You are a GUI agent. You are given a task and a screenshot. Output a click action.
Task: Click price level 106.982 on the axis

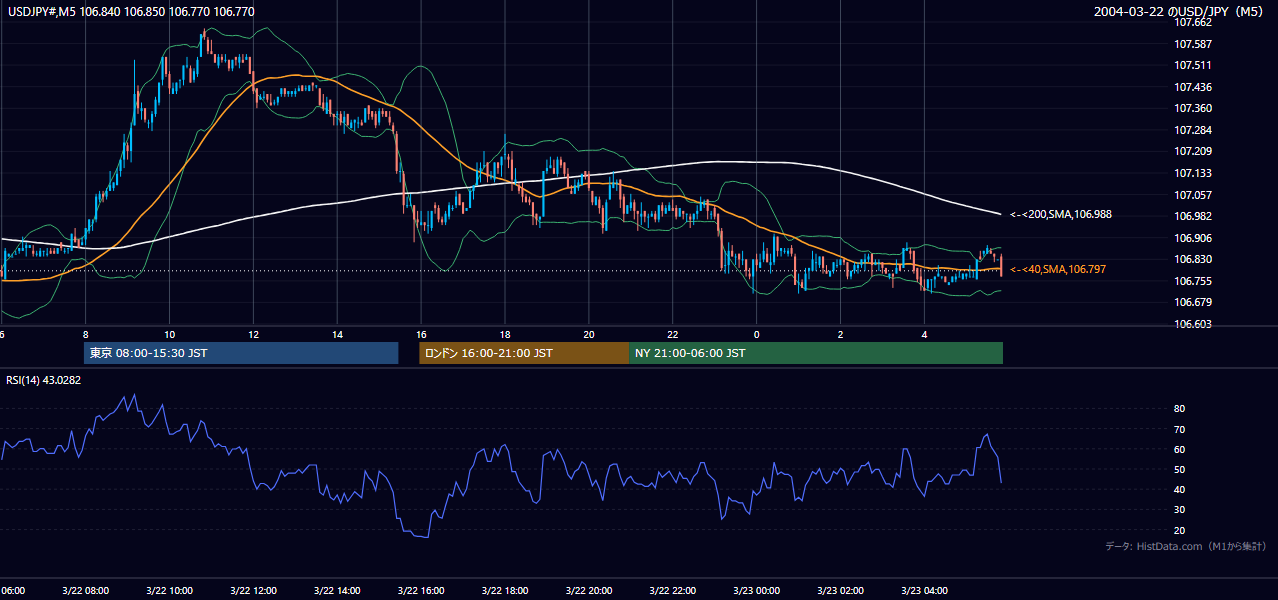tap(1192, 216)
